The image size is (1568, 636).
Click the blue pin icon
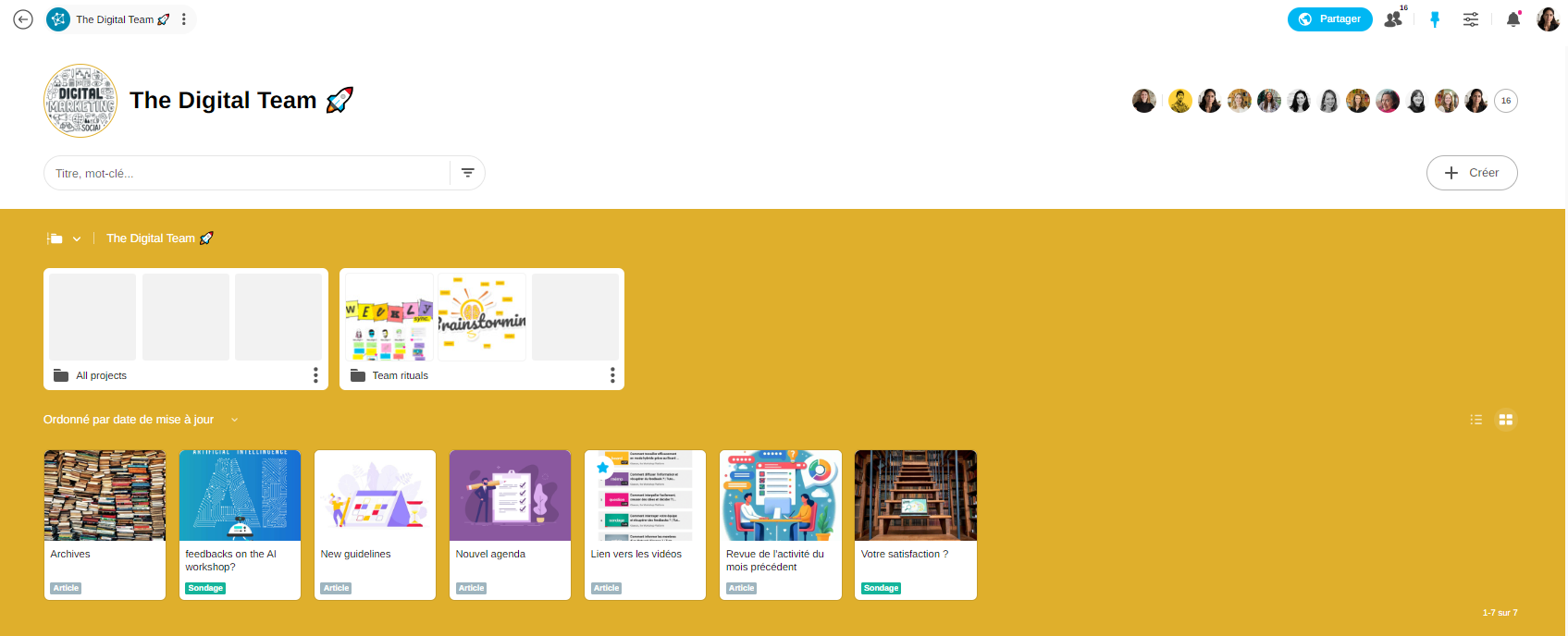[1435, 19]
